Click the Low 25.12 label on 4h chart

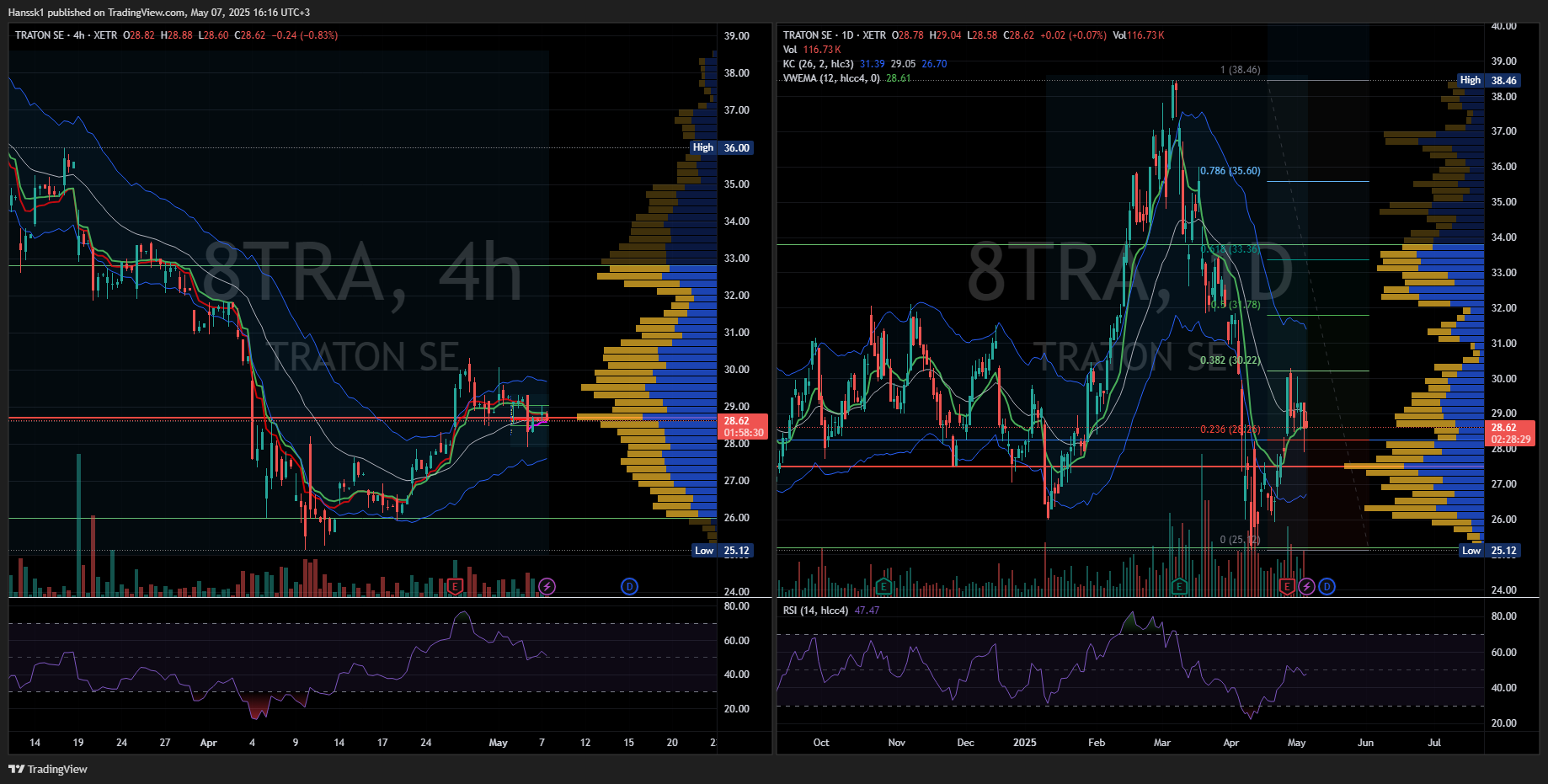tap(722, 551)
